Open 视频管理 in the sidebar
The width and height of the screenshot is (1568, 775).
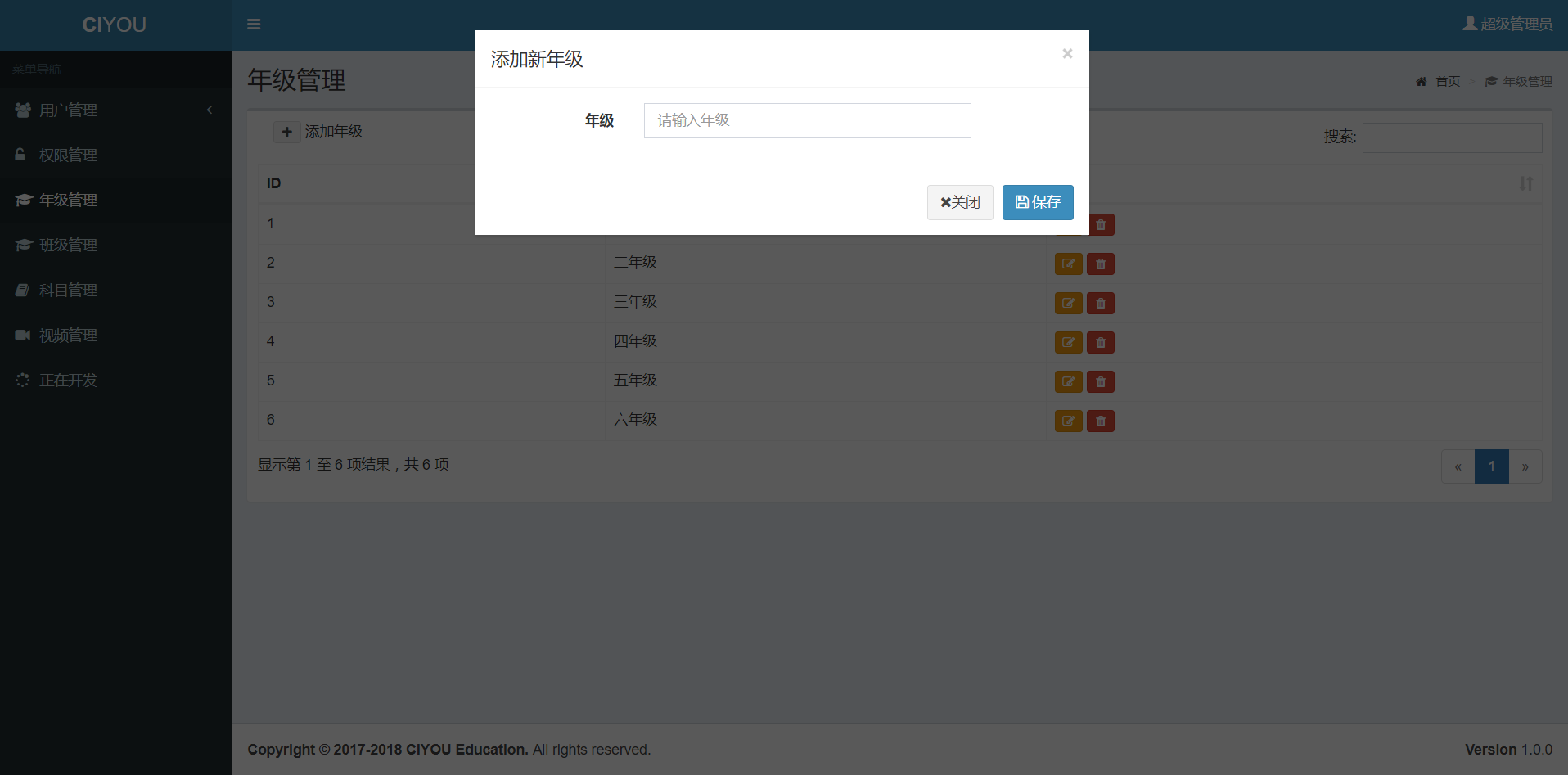coord(116,335)
